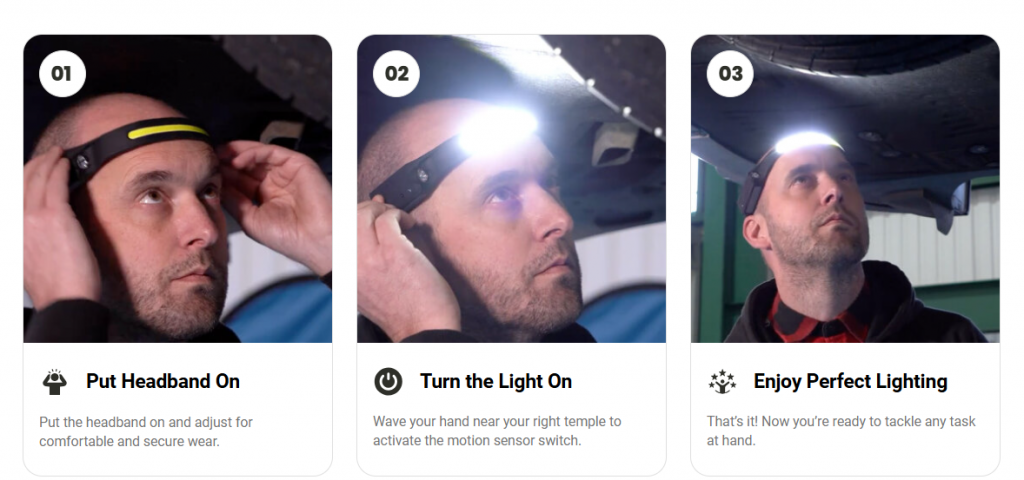Click the "adjust for comfortable and secure wear" description
Viewport: 1024px width, 480px height.
pyautogui.click(x=146, y=431)
